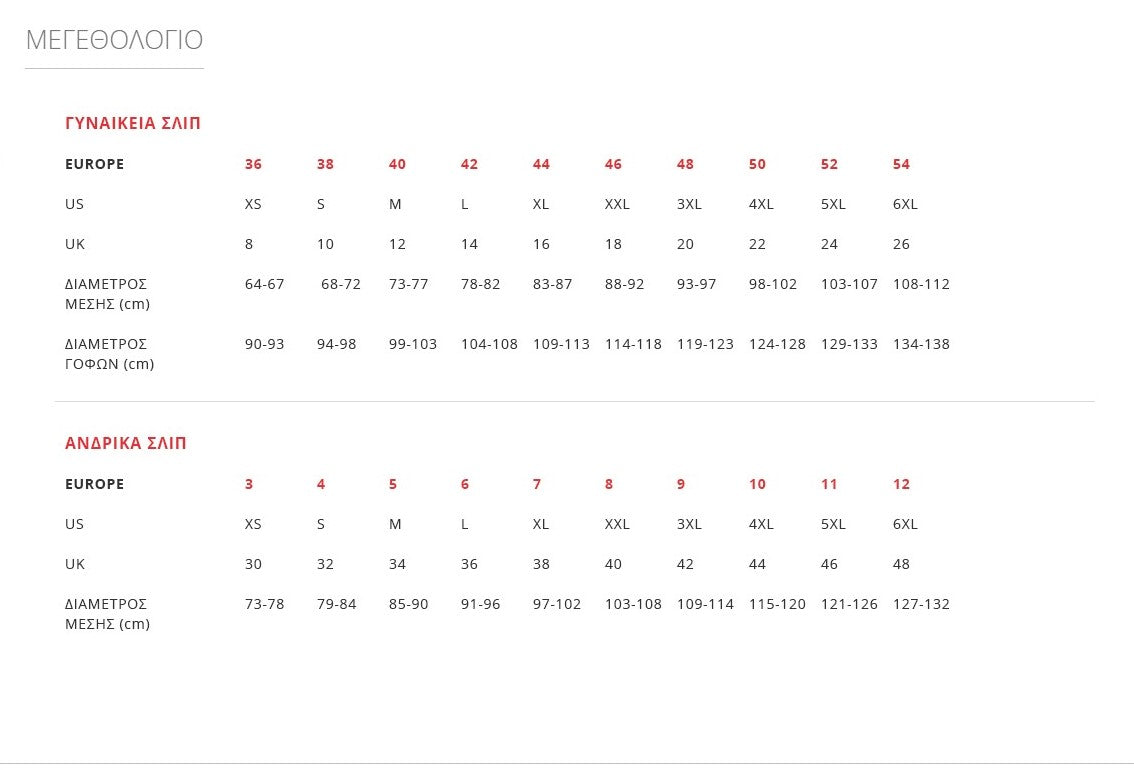
Task: Select the ΓΥΝΑΙΚΕΙΑ ΣΛΙΠ section title
Action: (132, 124)
